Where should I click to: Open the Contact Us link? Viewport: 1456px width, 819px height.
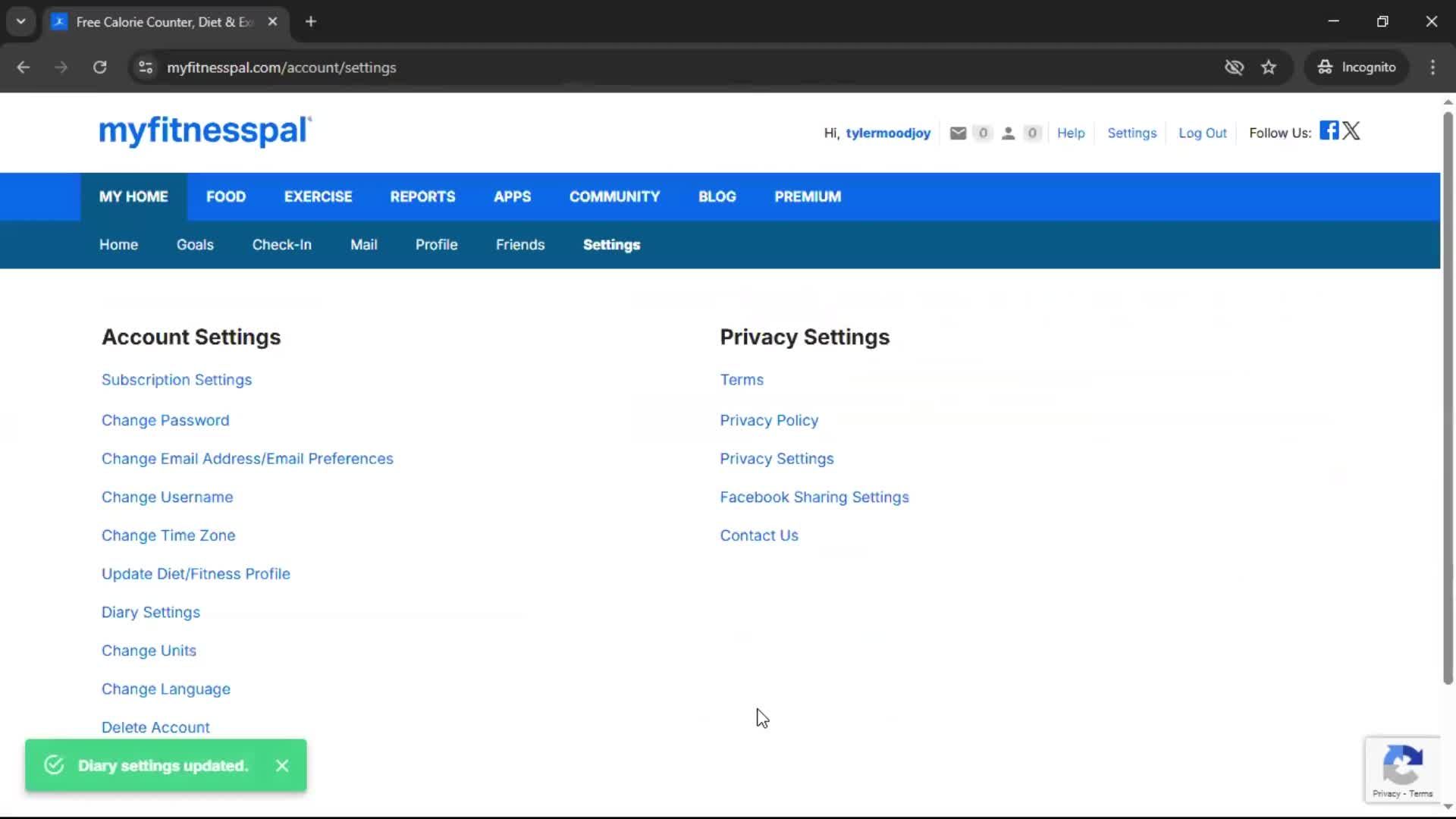click(759, 536)
